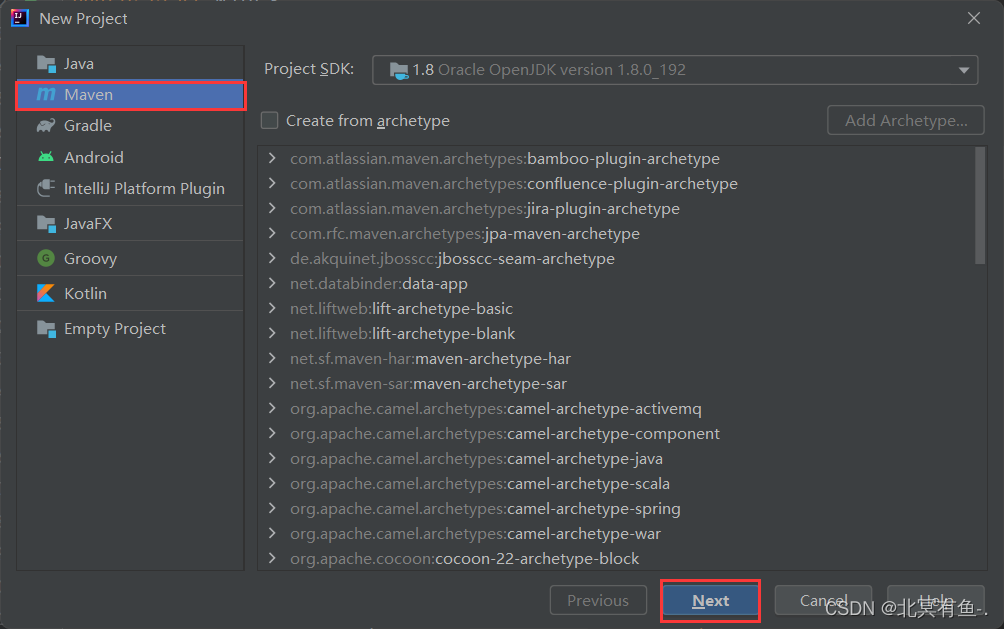Select Kotlin project type label

point(85,293)
